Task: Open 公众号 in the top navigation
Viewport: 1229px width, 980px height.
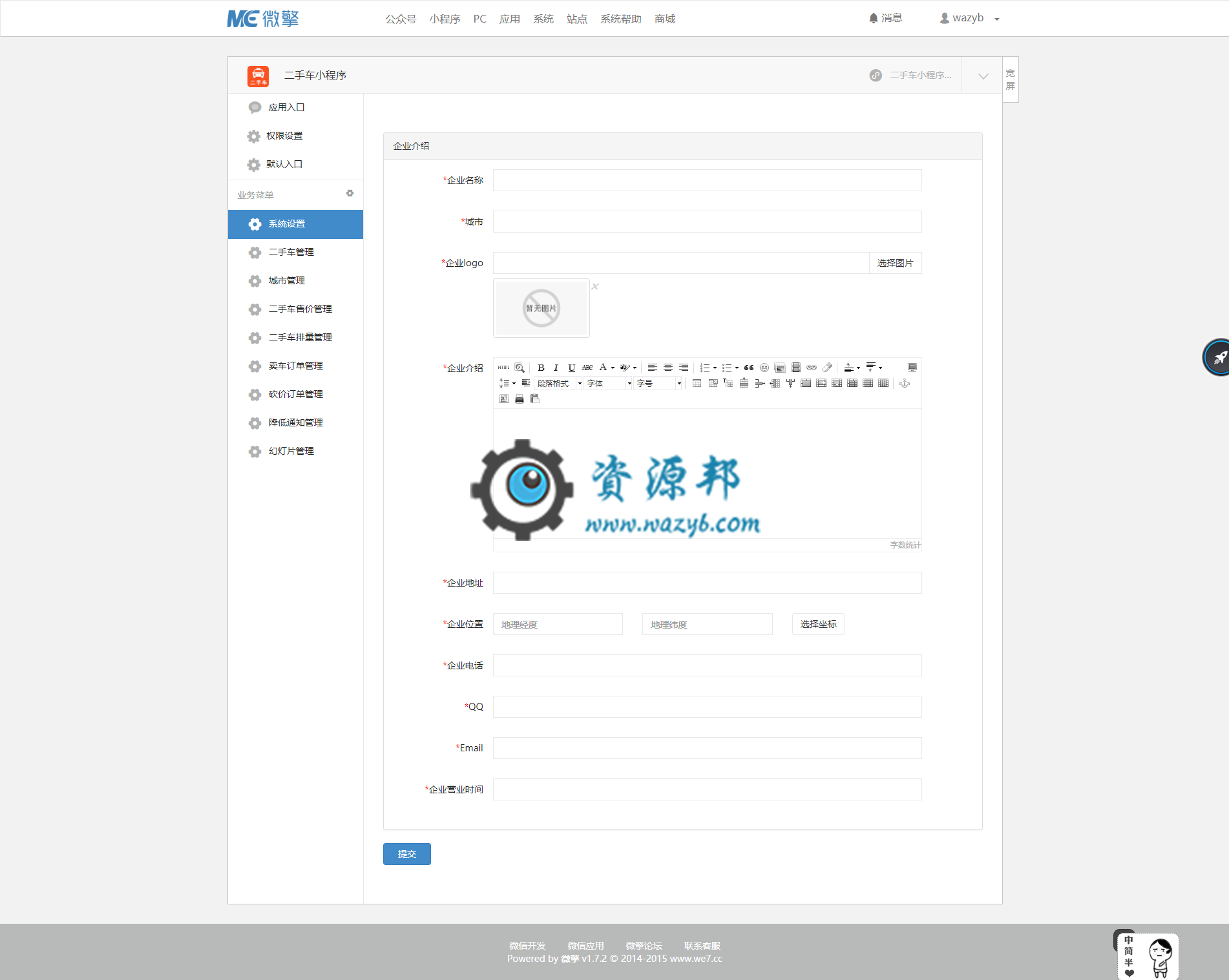Action: pyautogui.click(x=401, y=19)
